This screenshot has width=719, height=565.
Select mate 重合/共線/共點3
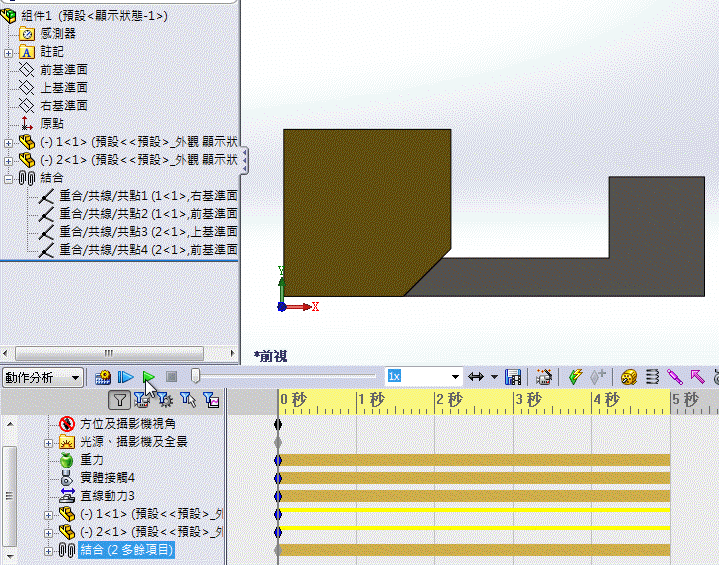148,232
